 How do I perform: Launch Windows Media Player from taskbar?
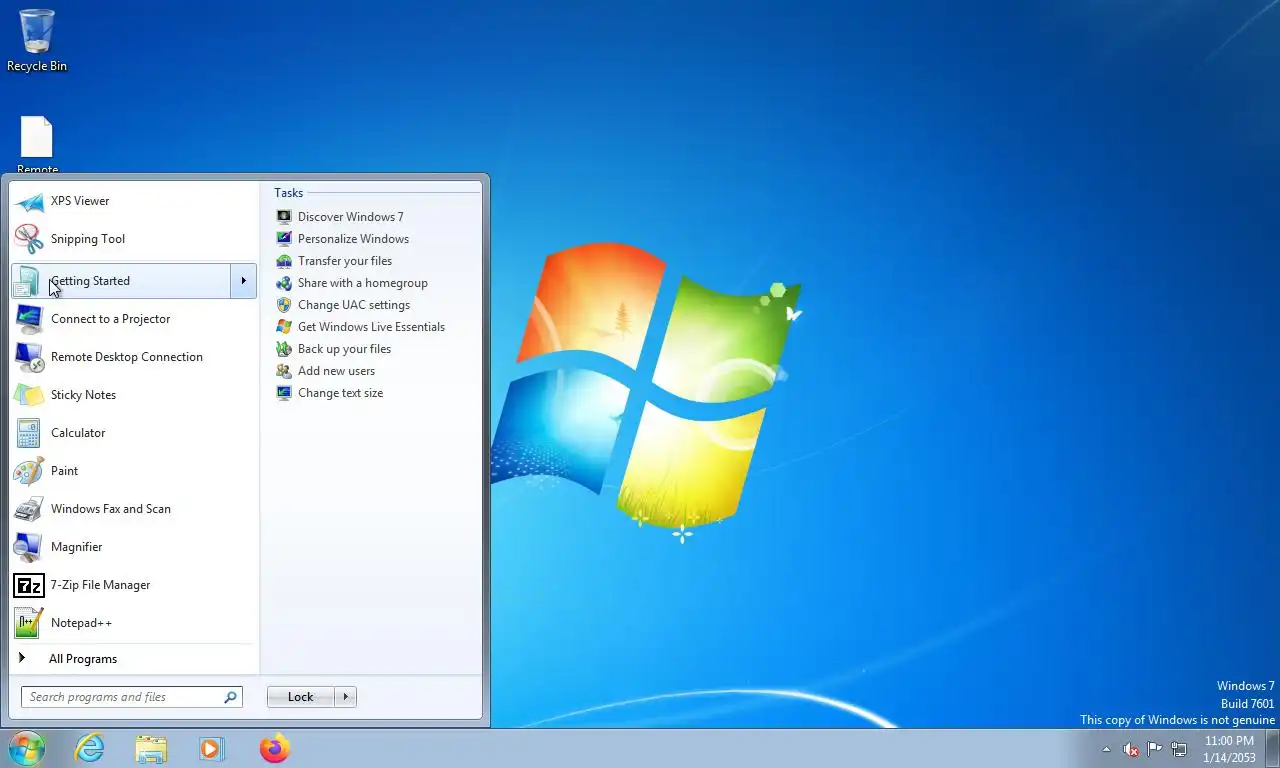pos(212,748)
